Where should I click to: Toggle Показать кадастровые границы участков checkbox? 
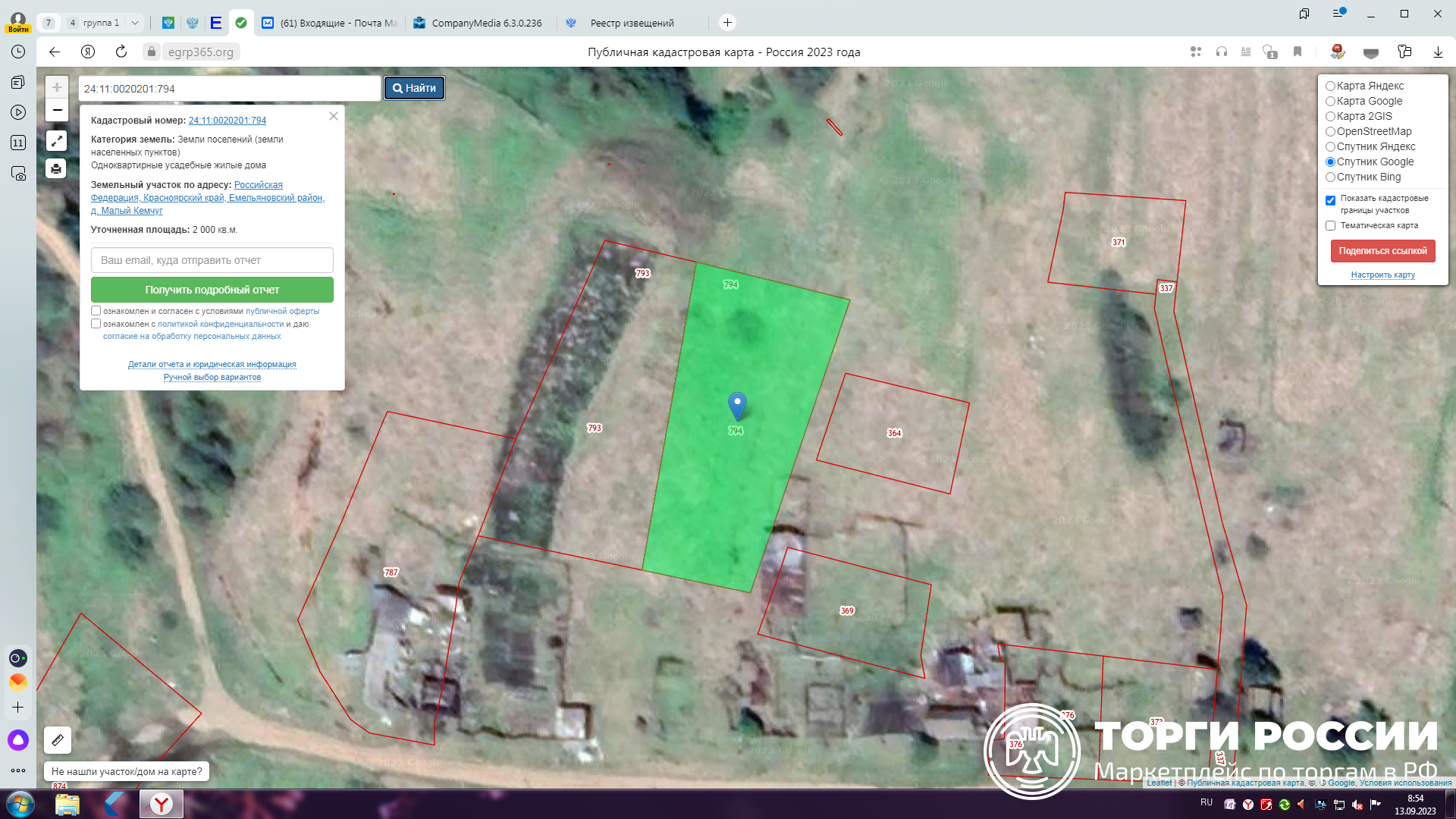coord(1330,200)
